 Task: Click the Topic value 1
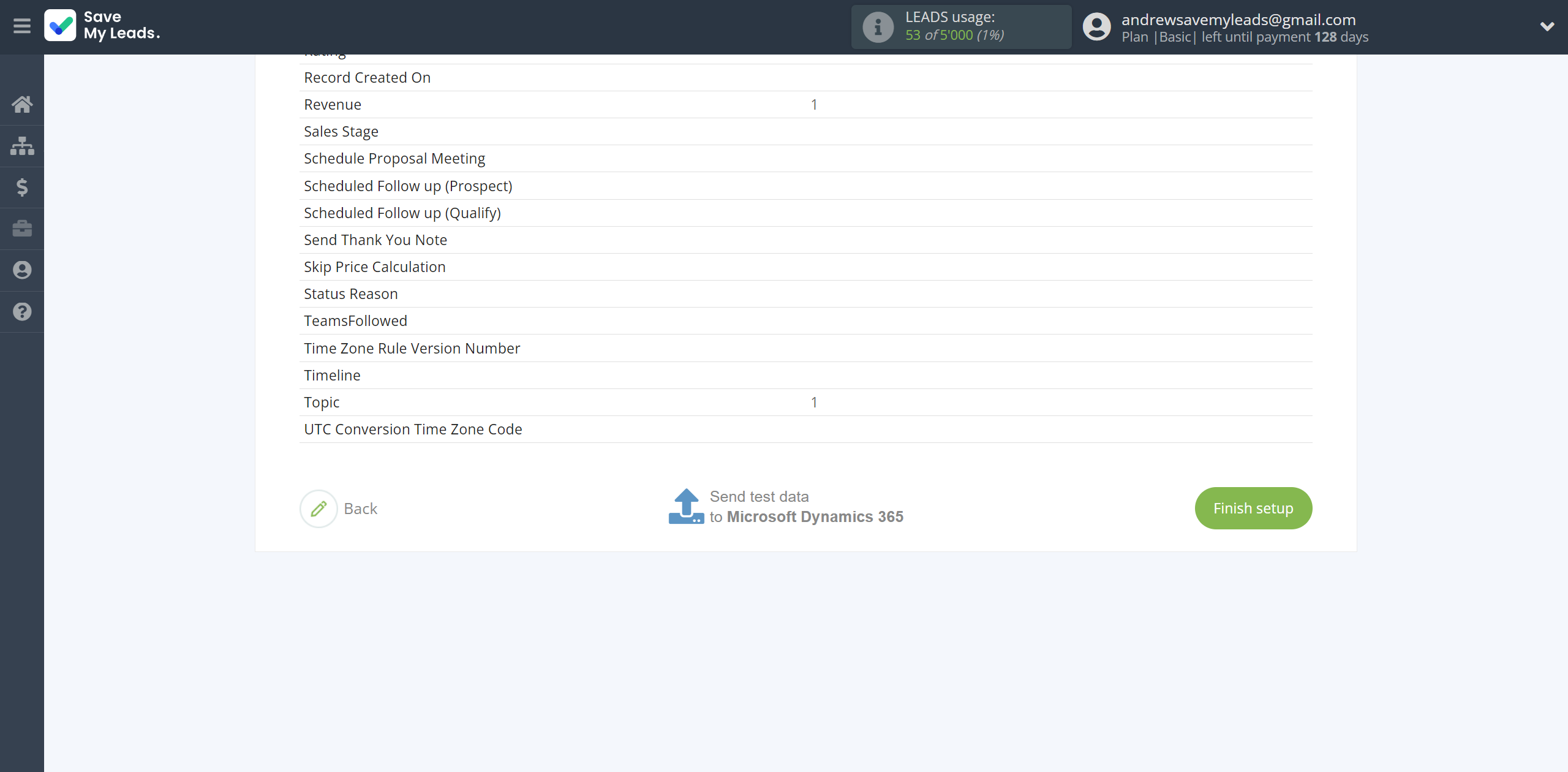coord(814,403)
